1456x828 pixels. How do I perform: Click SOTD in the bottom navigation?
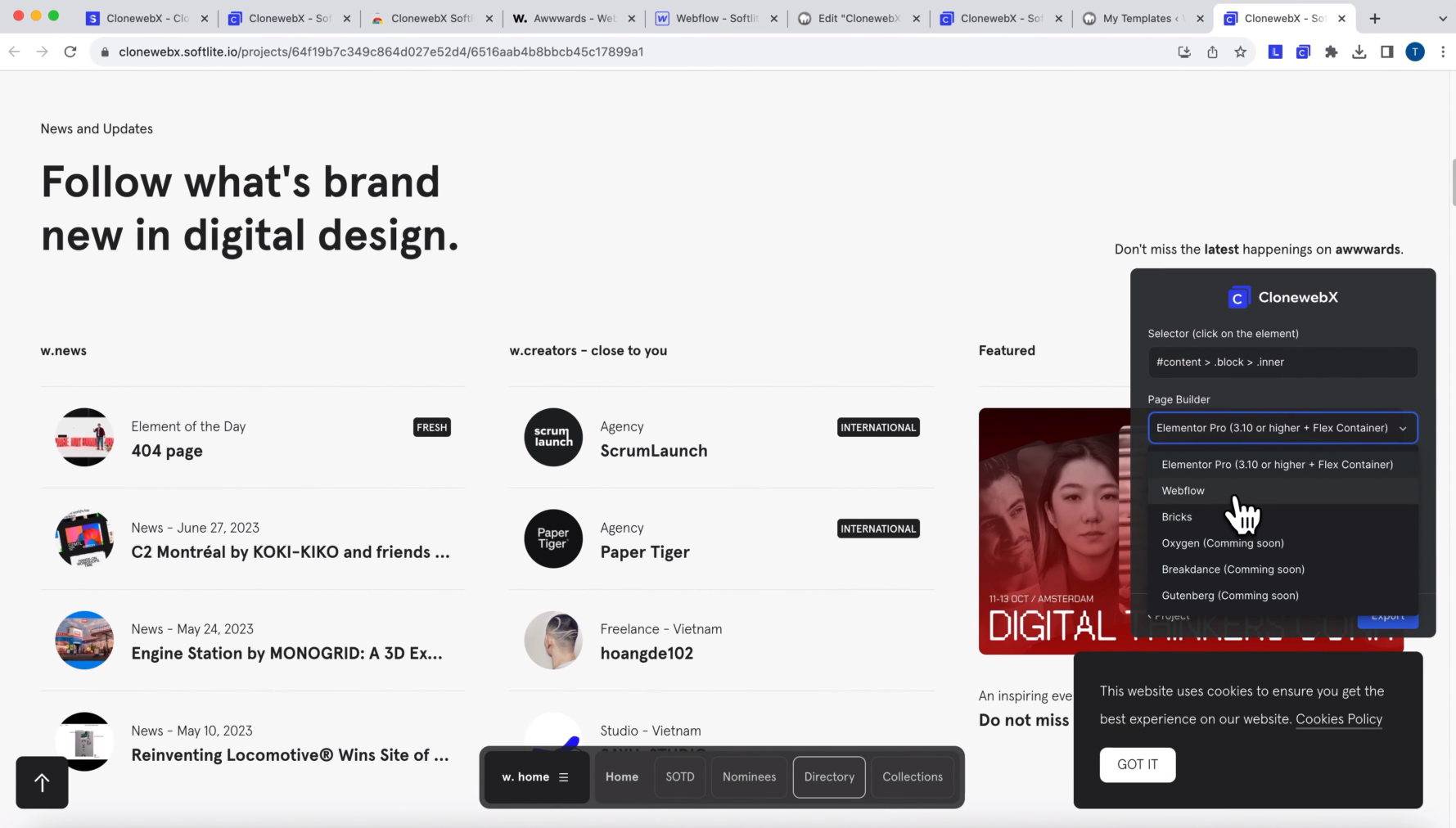679,776
